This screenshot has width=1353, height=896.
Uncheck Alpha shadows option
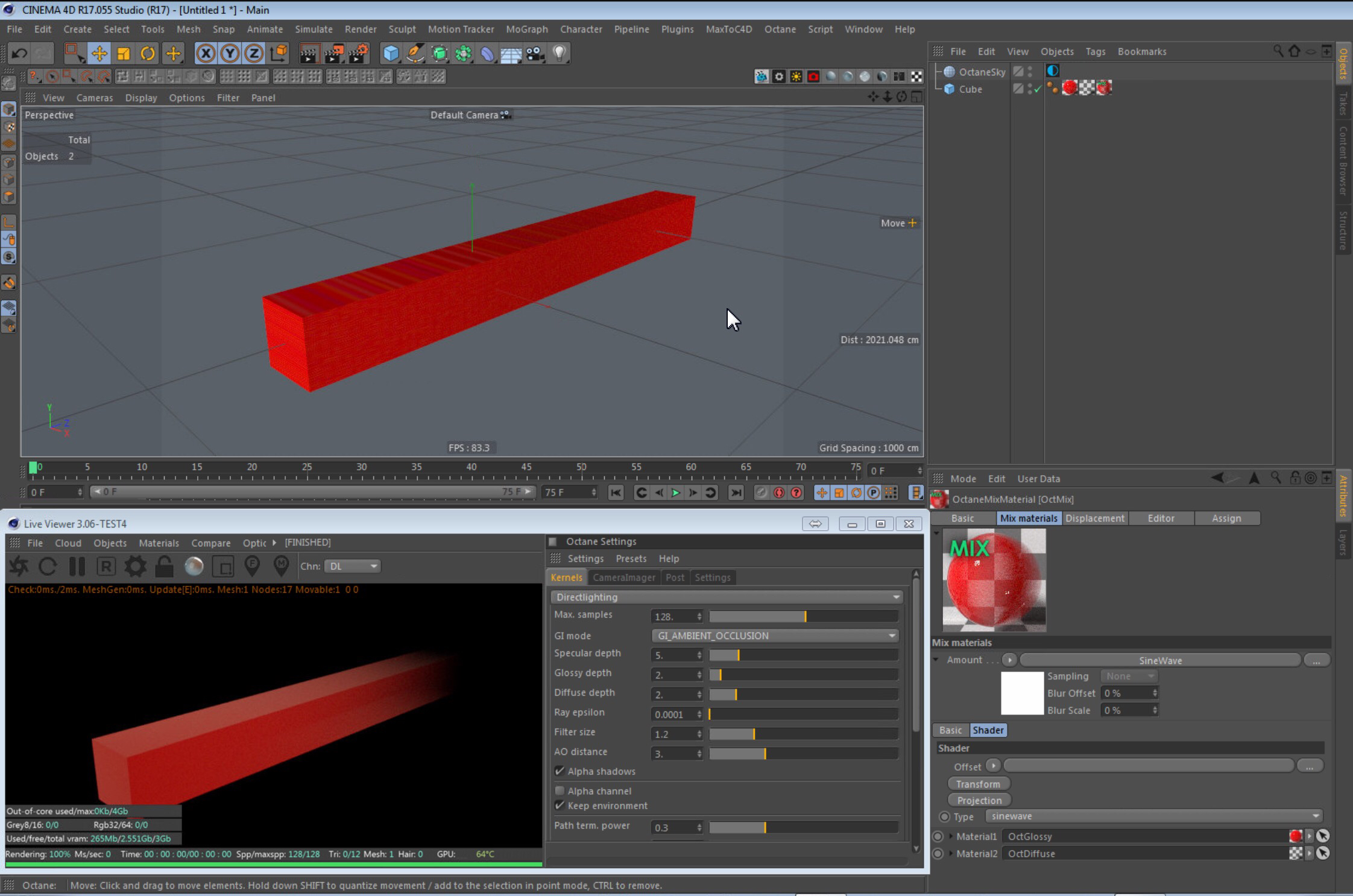[560, 771]
